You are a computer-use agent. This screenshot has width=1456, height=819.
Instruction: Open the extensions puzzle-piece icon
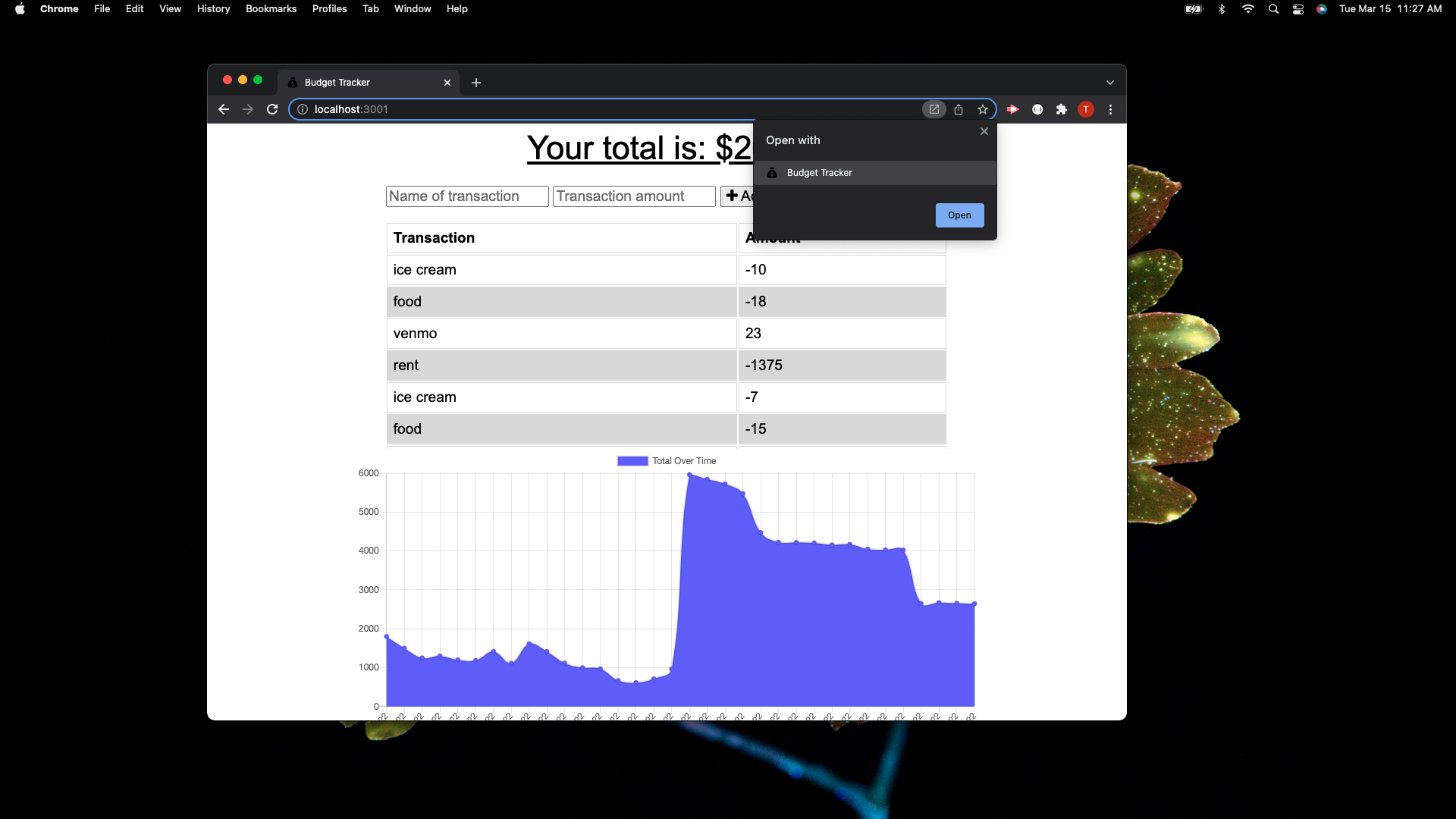(x=1061, y=109)
